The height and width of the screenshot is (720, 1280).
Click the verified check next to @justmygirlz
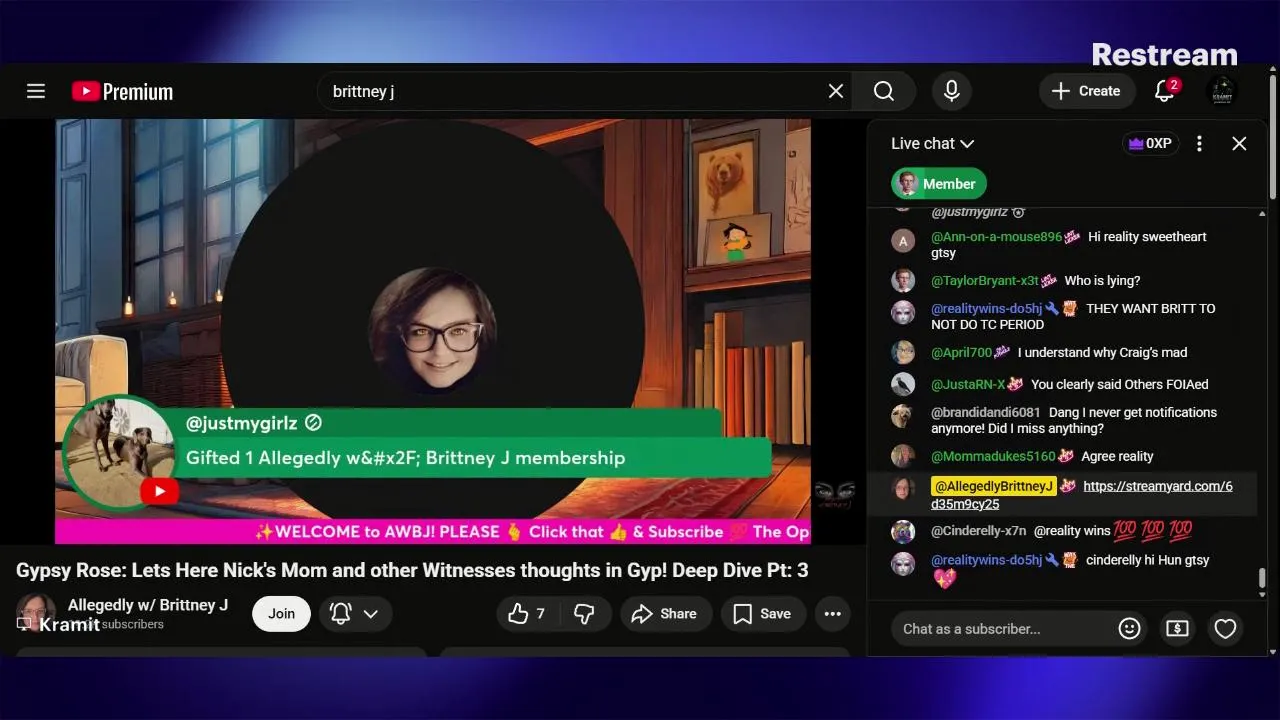[x=313, y=423]
